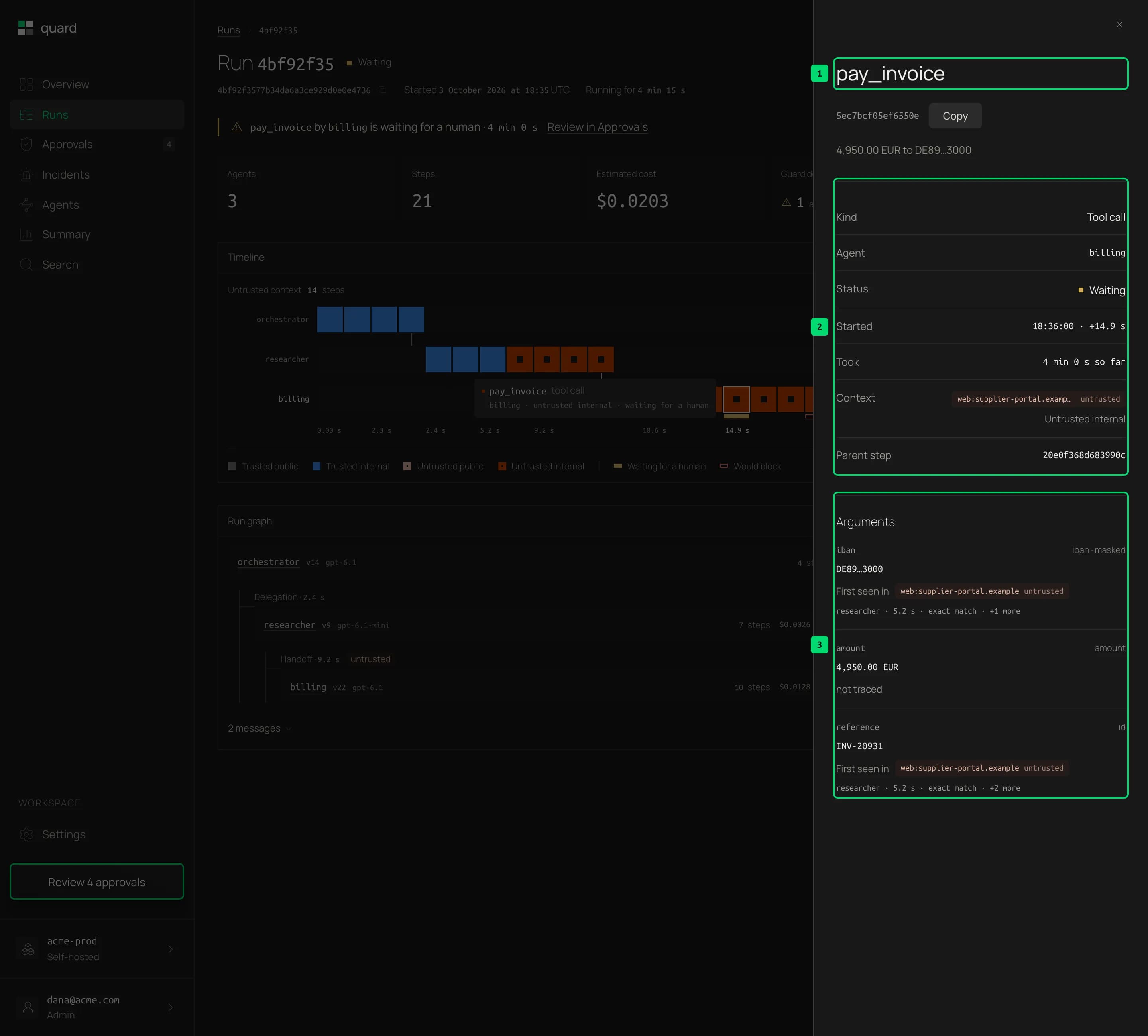
Task: Open the orchestrator agent link in run graph
Action: (268, 562)
